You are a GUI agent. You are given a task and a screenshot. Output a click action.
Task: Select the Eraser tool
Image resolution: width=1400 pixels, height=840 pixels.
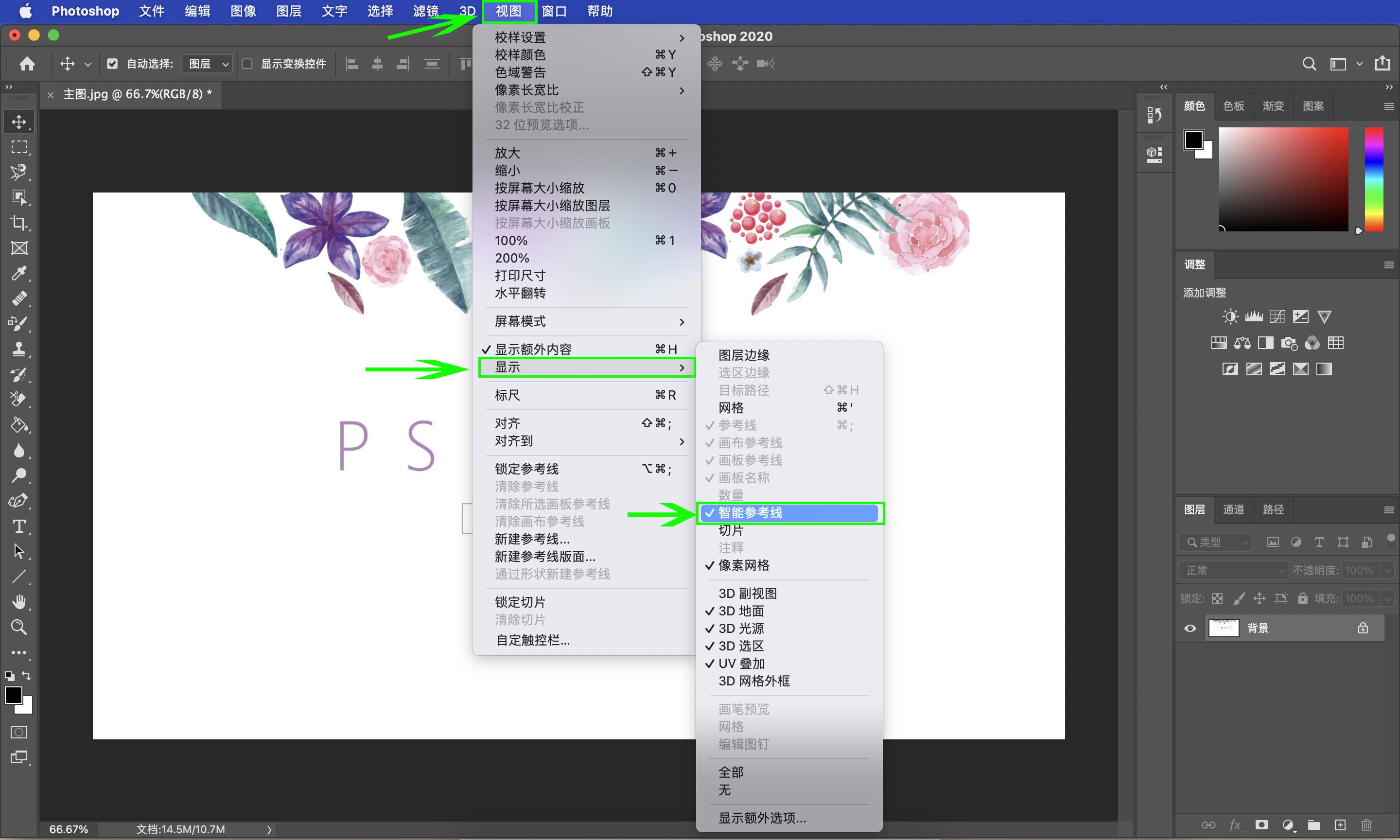(x=19, y=399)
